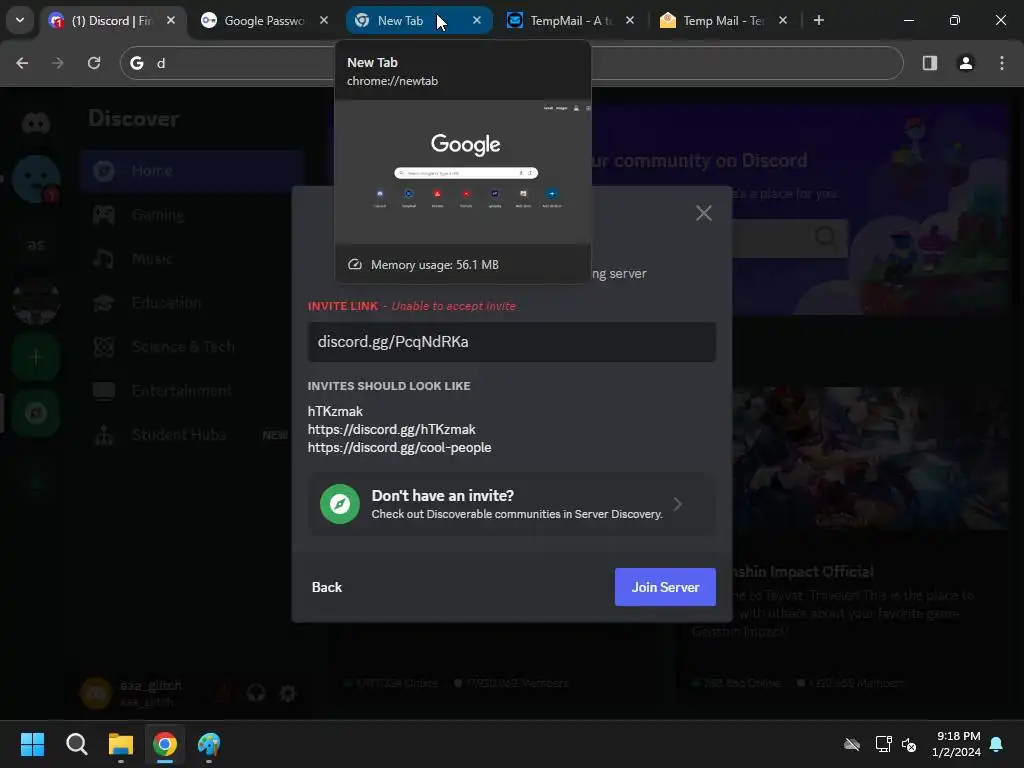Close the Join Server dialog with X

703,213
